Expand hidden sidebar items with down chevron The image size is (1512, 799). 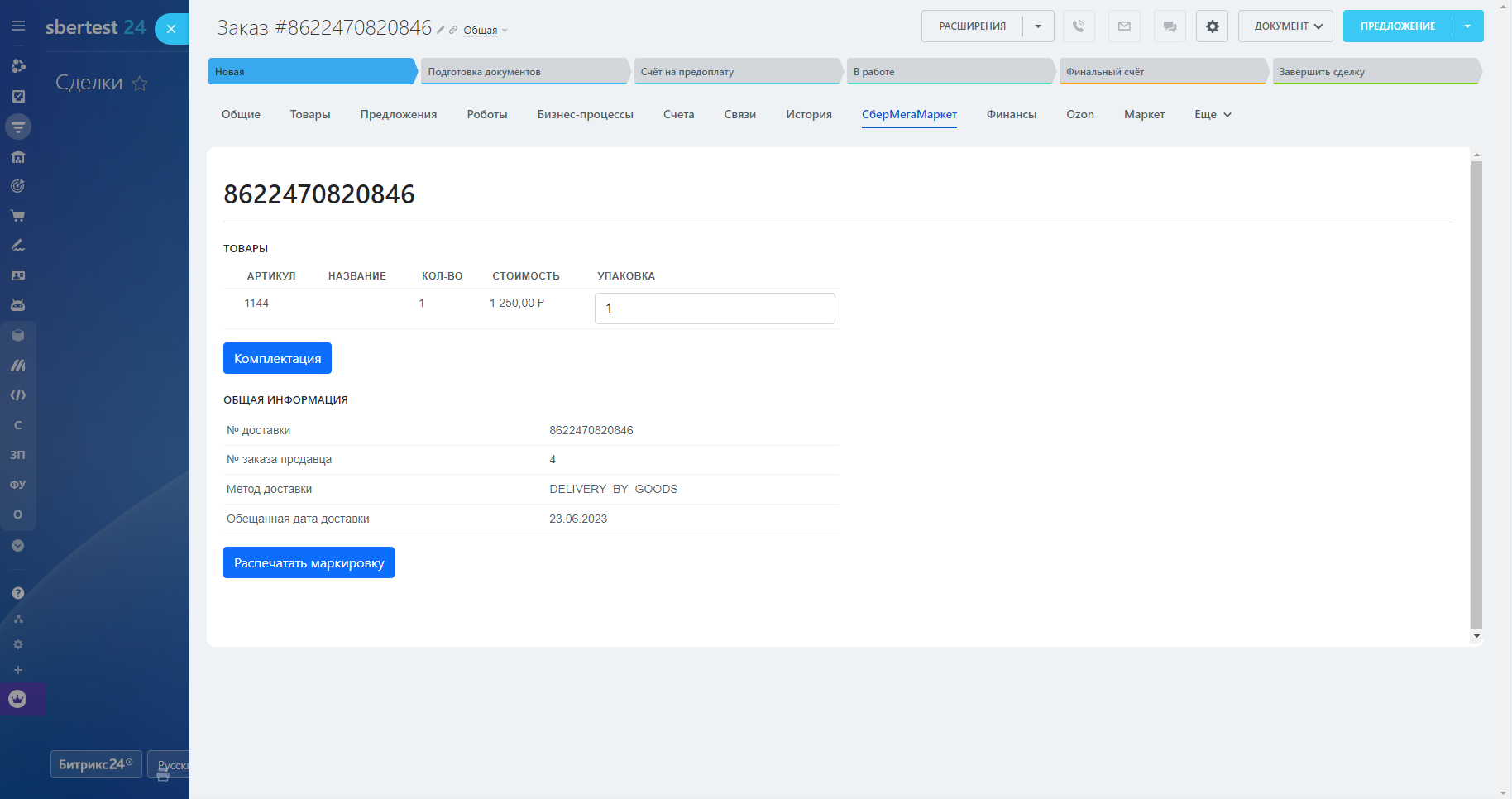point(17,546)
